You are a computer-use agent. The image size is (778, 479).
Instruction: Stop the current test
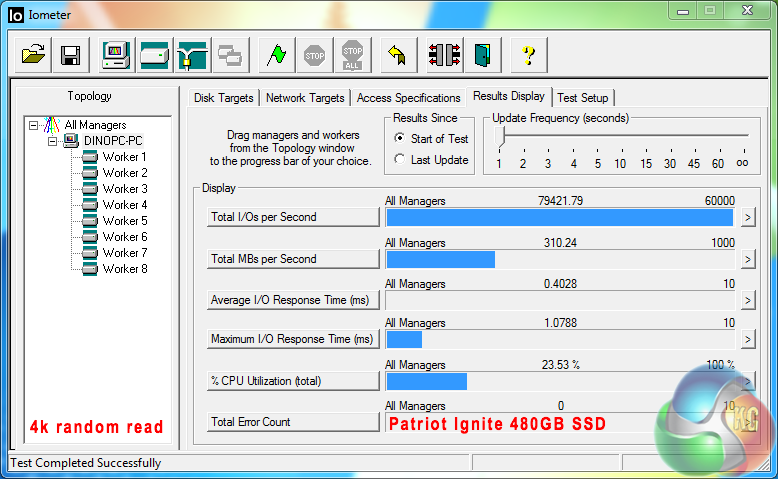tap(314, 55)
